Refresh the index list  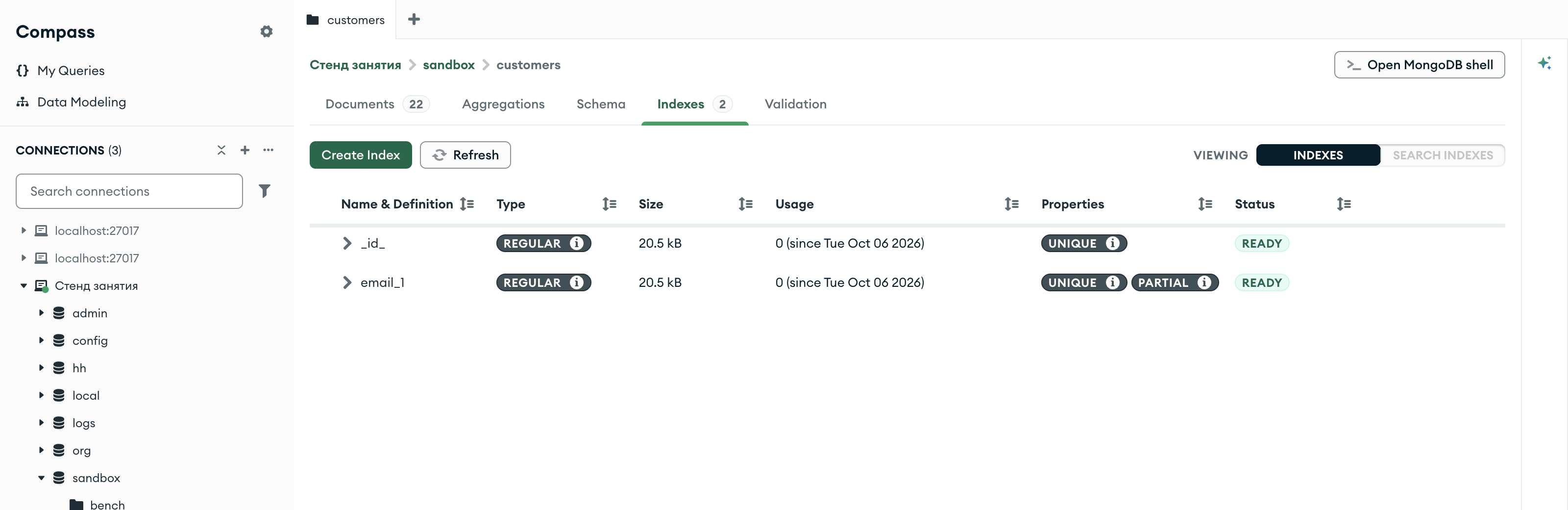(465, 155)
